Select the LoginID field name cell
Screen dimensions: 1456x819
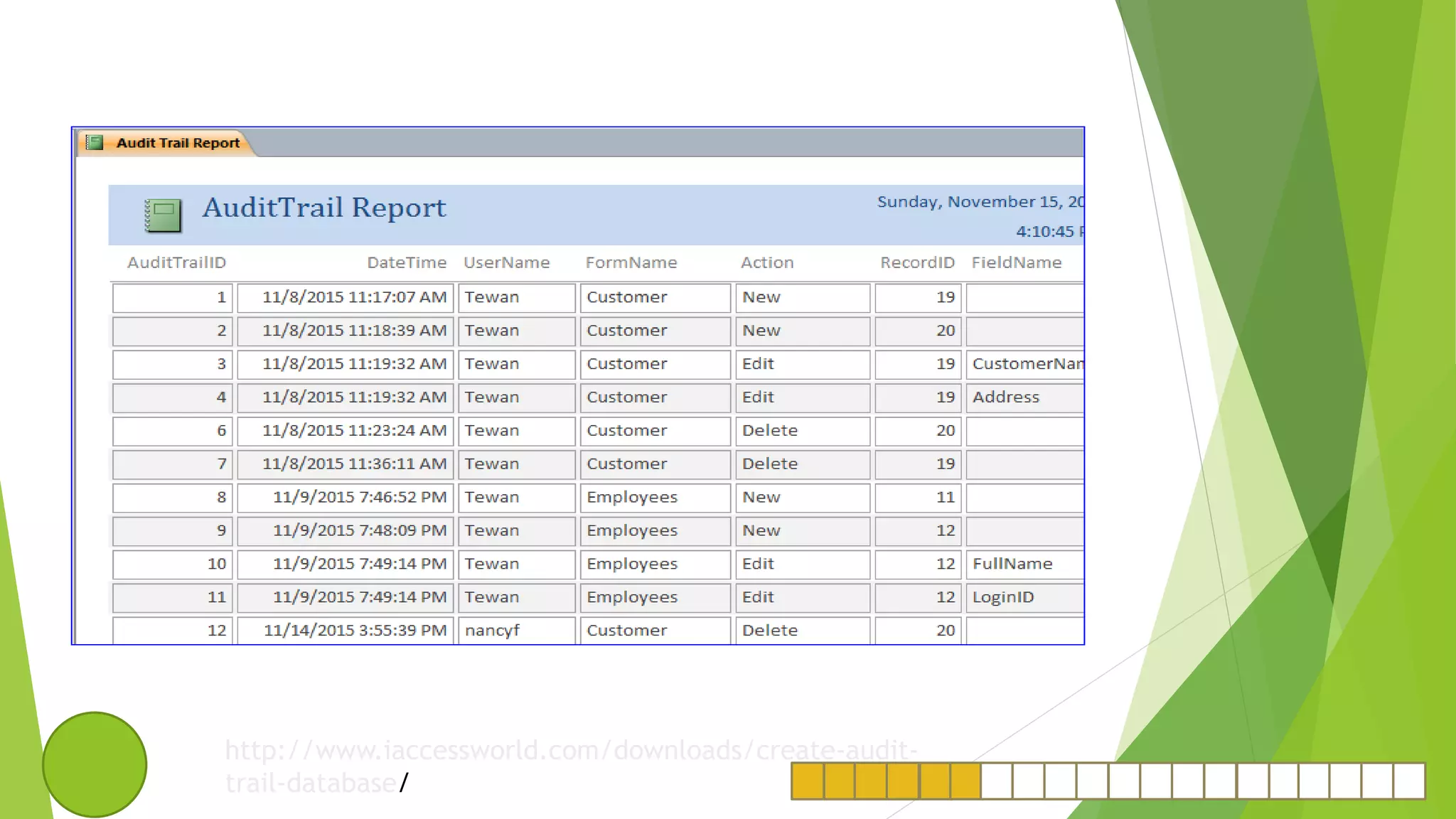point(1024,597)
